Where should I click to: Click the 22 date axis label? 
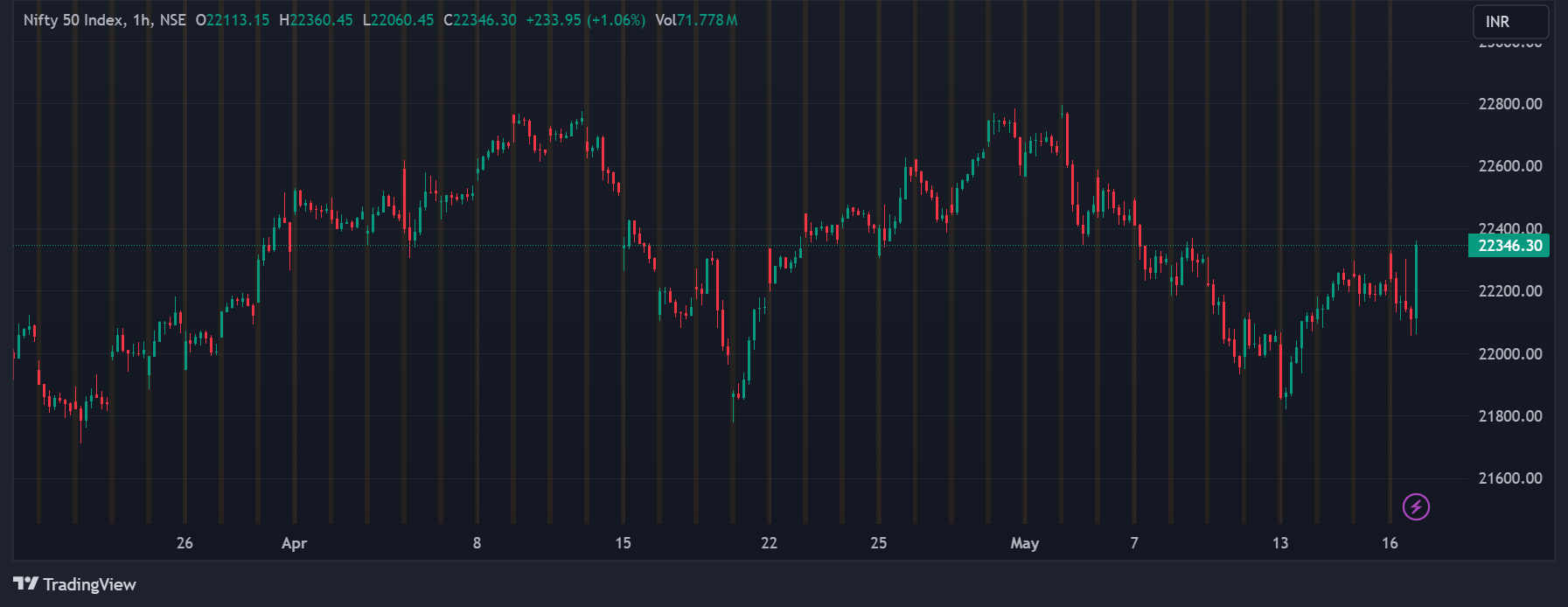(769, 543)
